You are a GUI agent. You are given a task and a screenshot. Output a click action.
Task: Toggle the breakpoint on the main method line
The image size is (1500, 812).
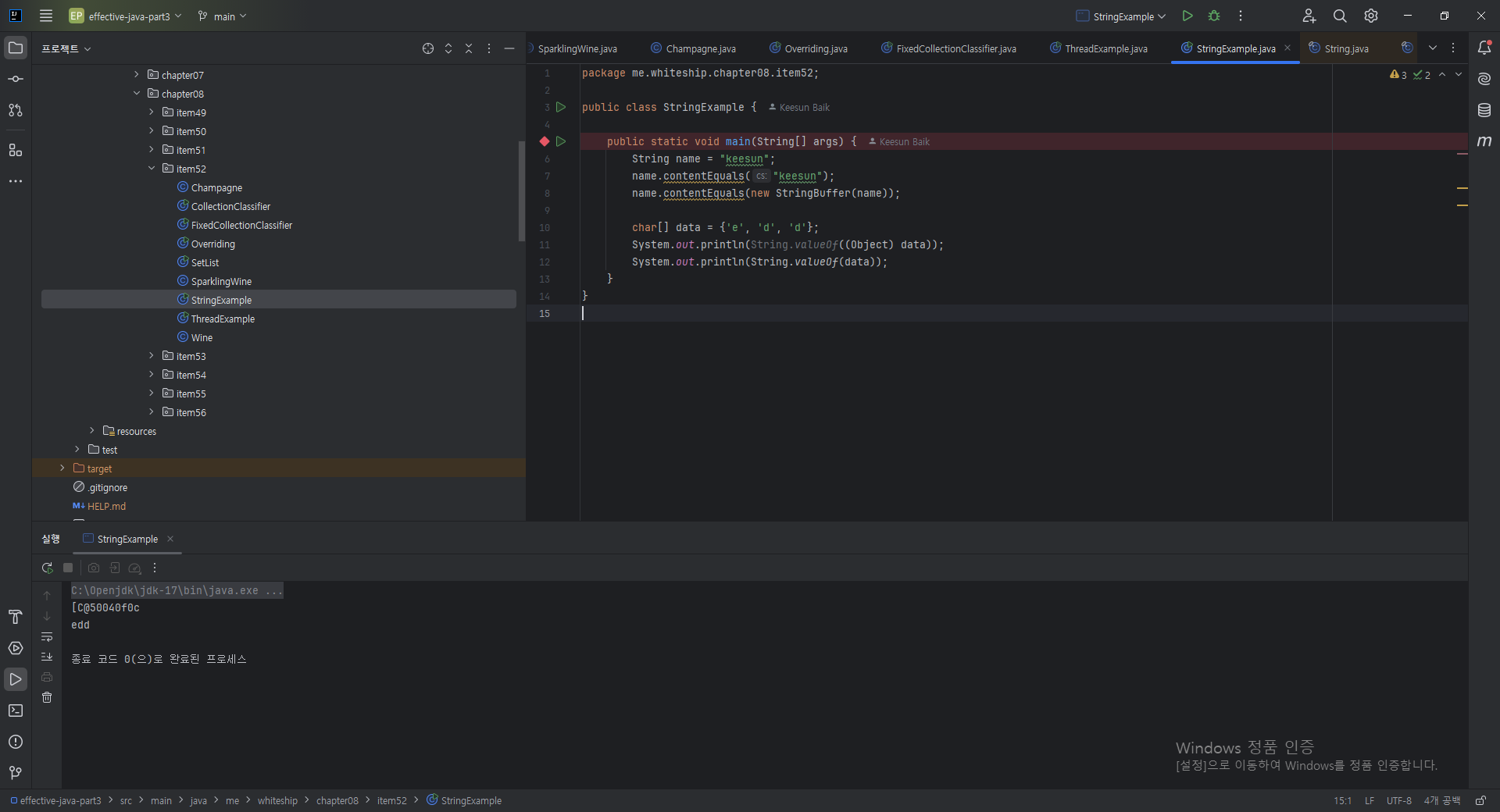click(545, 141)
